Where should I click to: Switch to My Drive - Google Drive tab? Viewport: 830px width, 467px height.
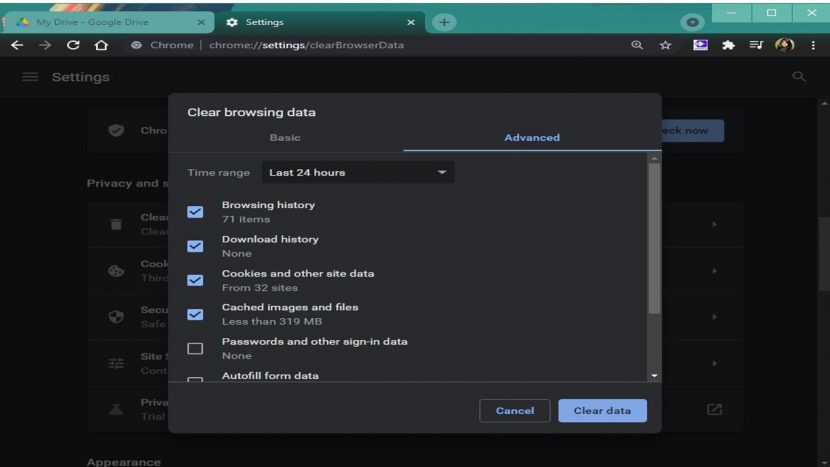tap(109, 22)
